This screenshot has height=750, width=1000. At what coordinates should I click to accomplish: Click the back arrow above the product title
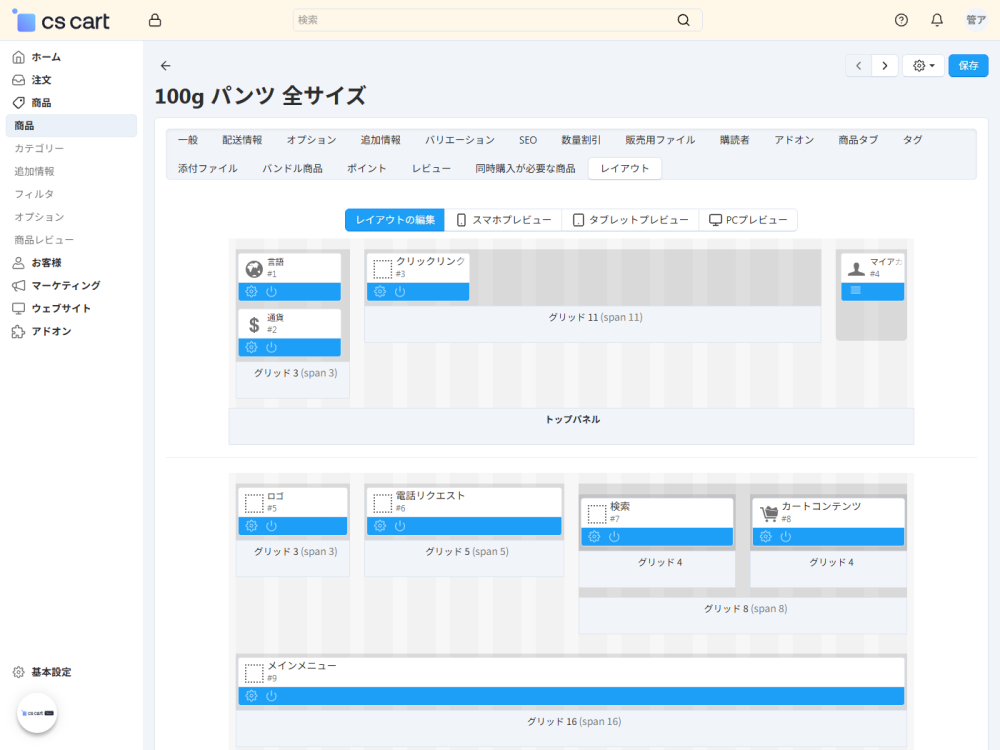(166, 66)
